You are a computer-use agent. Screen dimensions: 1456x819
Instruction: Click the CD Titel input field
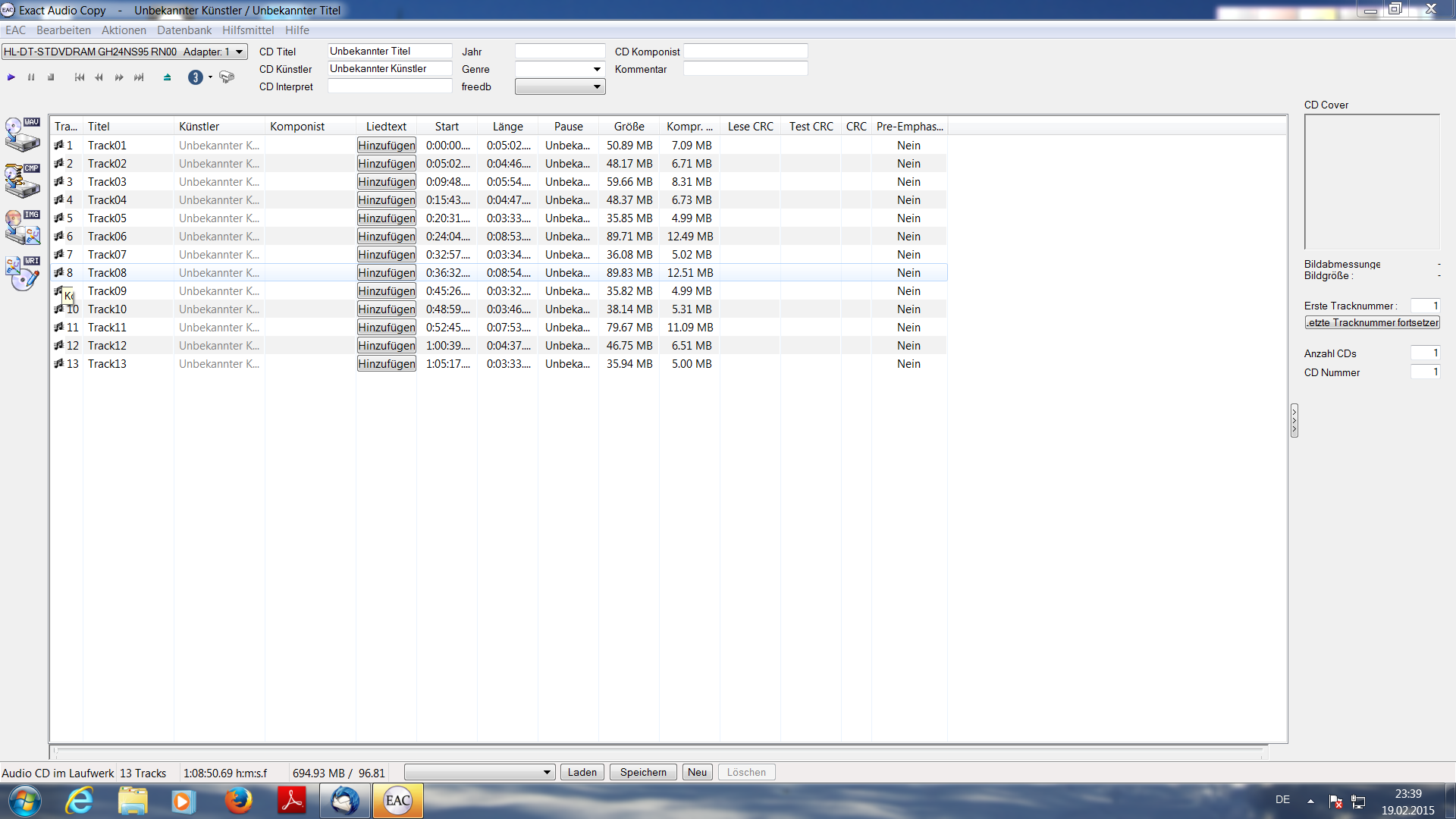(390, 51)
